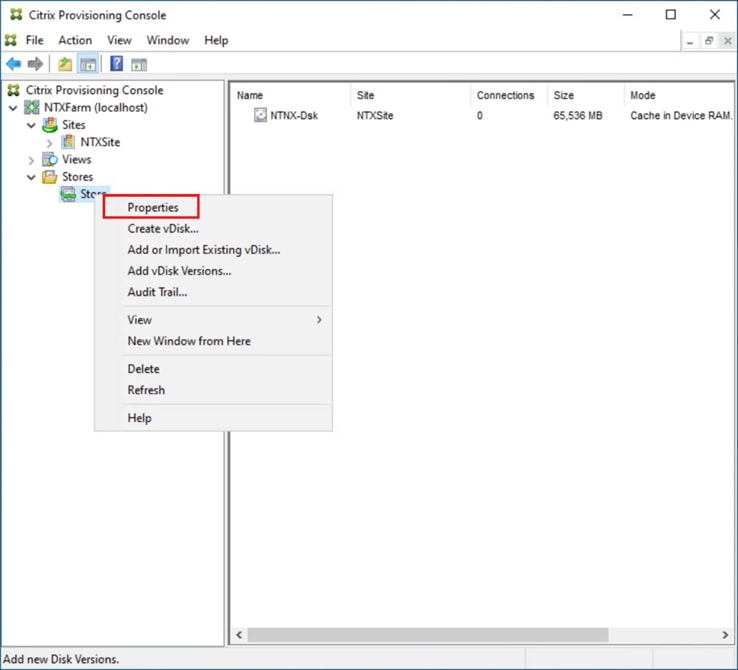Click the Citrix icon beside File menu
This screenshot has height=670, width=738.
(11, 40)
